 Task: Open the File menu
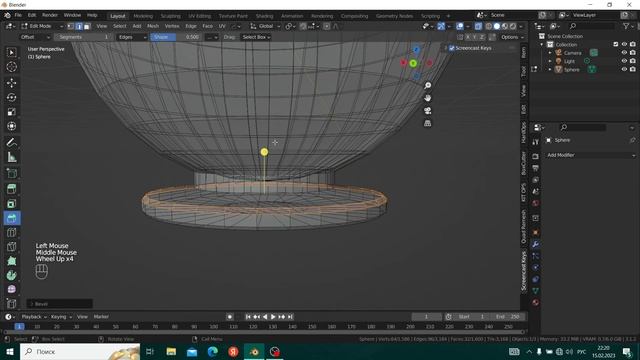coord(18,15)
